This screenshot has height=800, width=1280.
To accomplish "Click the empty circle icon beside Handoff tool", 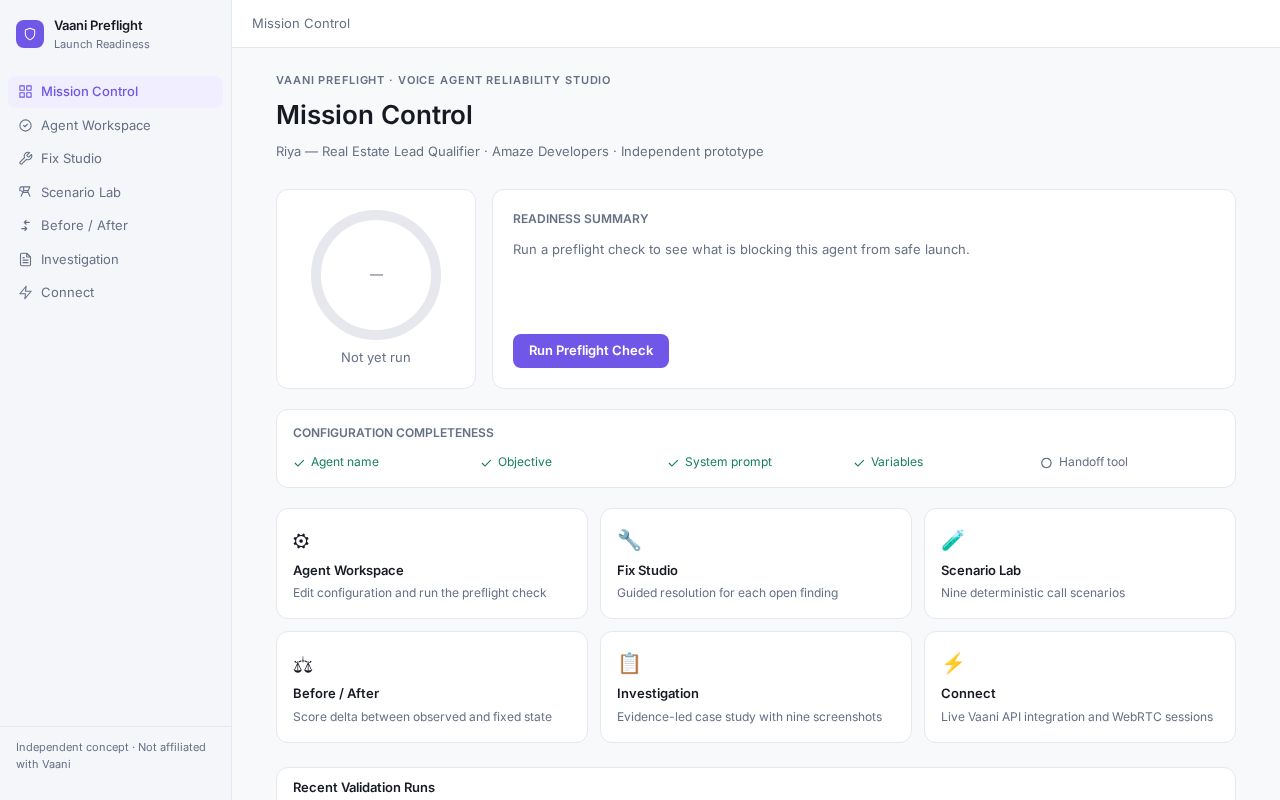I will click(x=1046, y=463).
